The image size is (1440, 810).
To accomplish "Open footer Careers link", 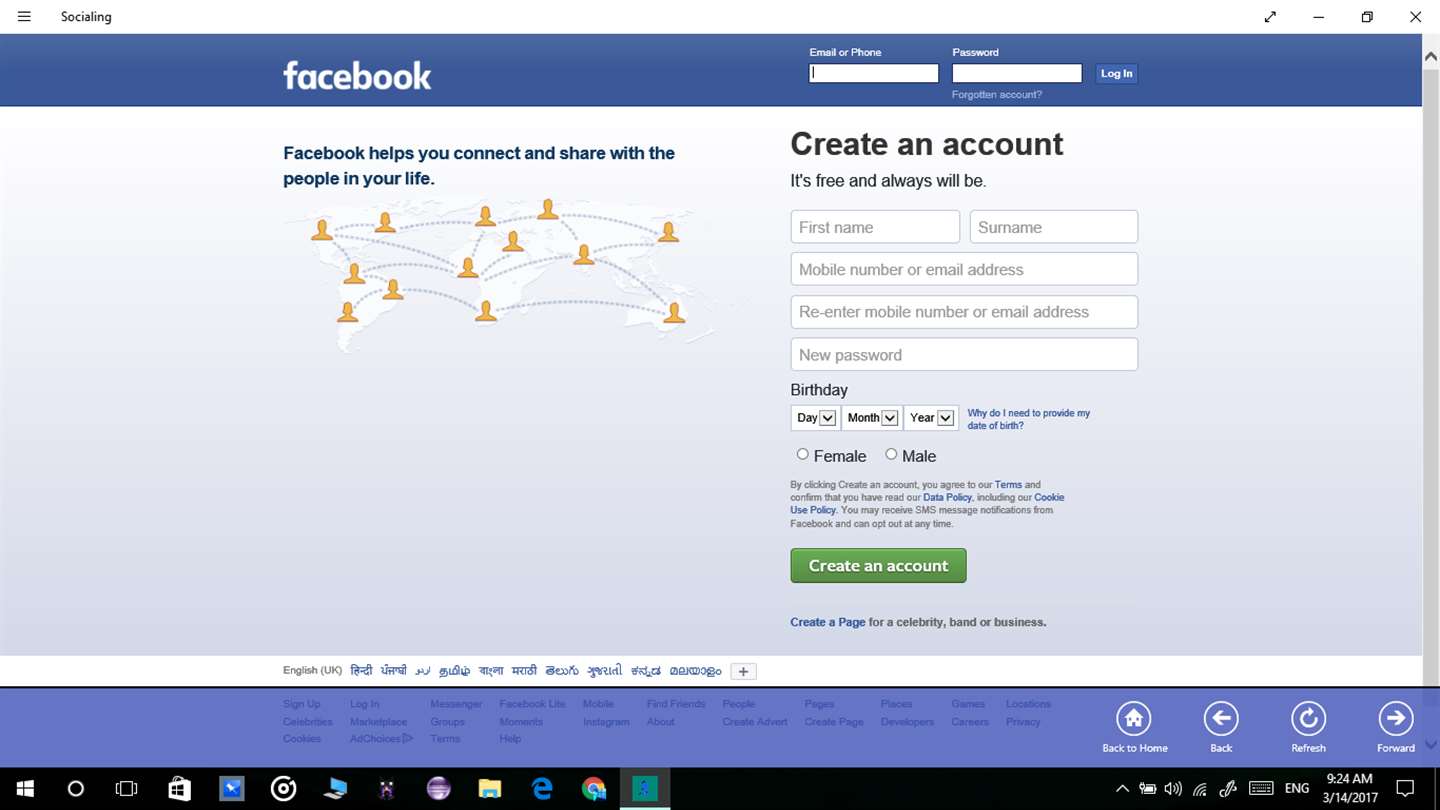I will (x=970, y=722).
